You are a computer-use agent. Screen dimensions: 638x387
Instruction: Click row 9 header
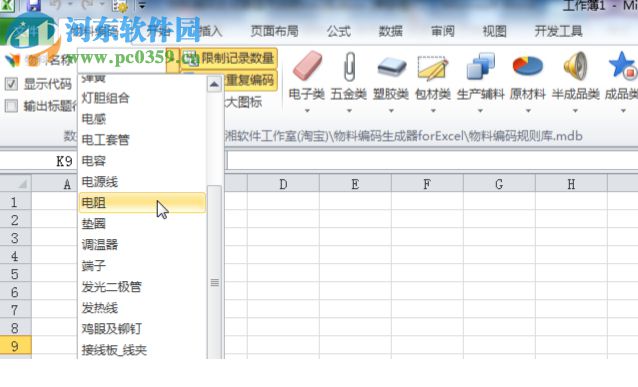pos(15,346)
